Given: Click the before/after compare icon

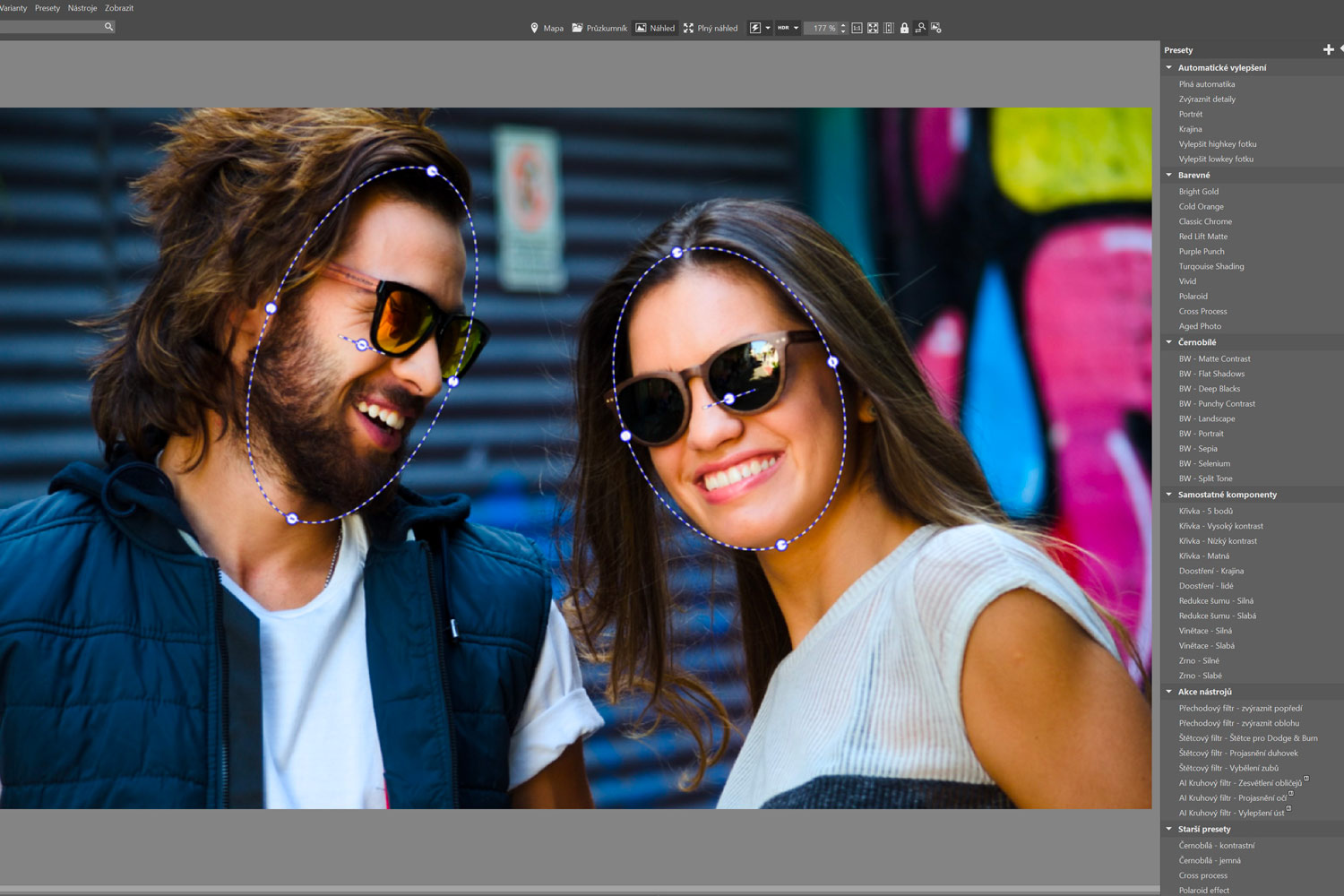Looking at the screenshot, I should (x=888, y=29).
